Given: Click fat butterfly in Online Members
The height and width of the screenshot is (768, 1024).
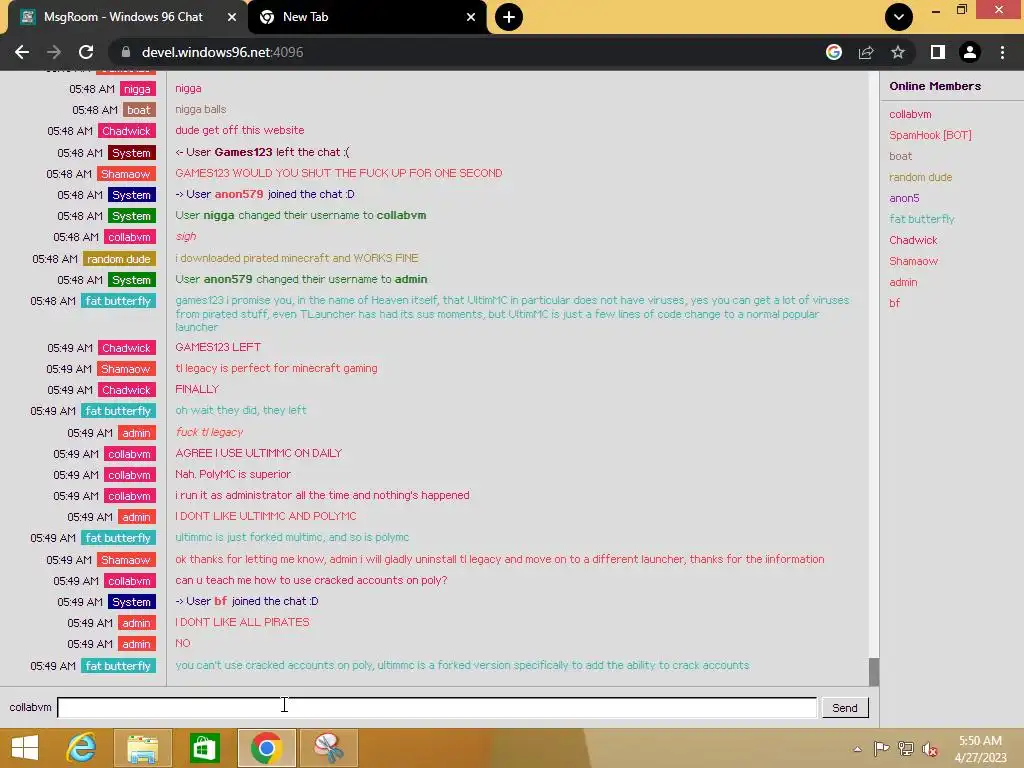Looking at the screenshot, I should 921,219.
